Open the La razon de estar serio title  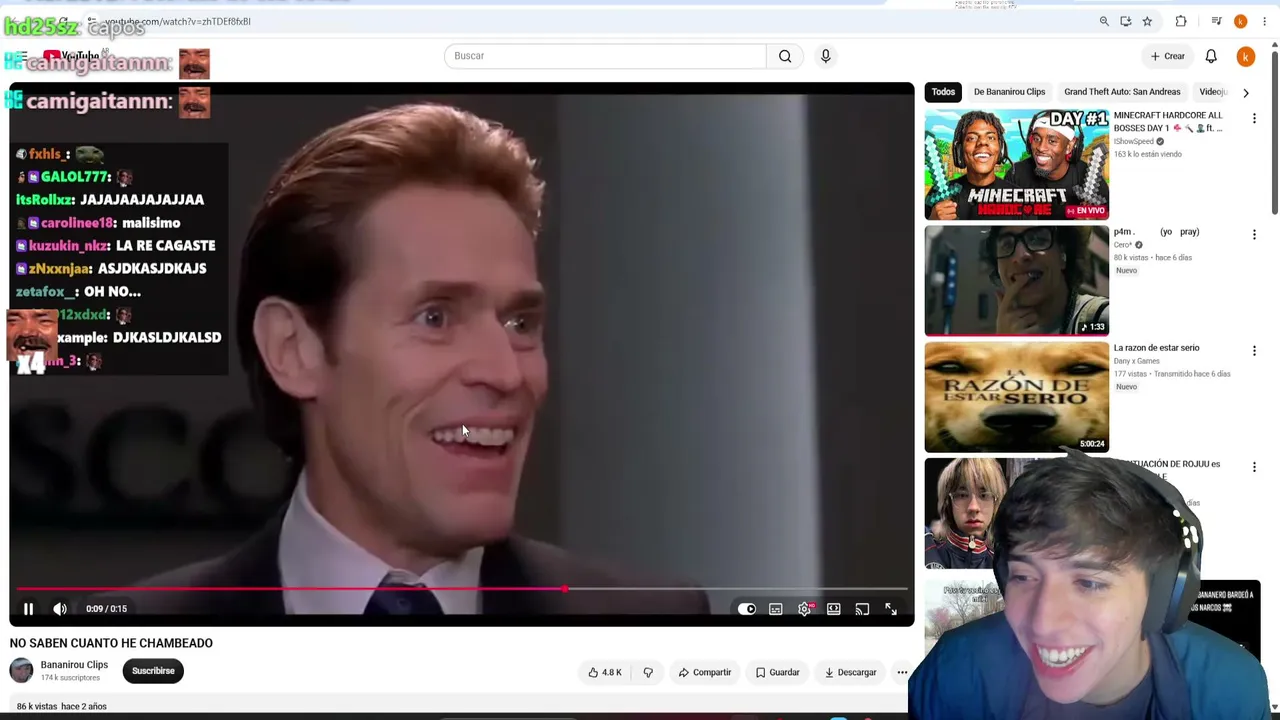point(1156,348)
